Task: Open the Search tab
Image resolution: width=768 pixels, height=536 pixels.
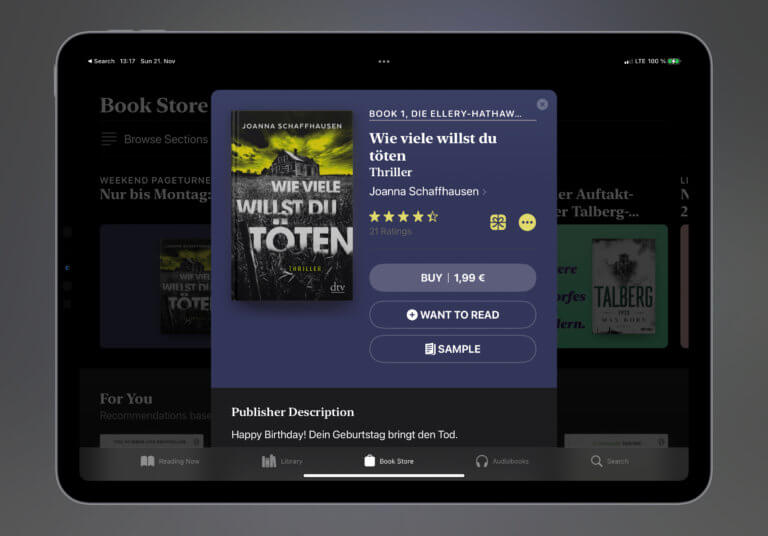Action: tap(609, 461)
